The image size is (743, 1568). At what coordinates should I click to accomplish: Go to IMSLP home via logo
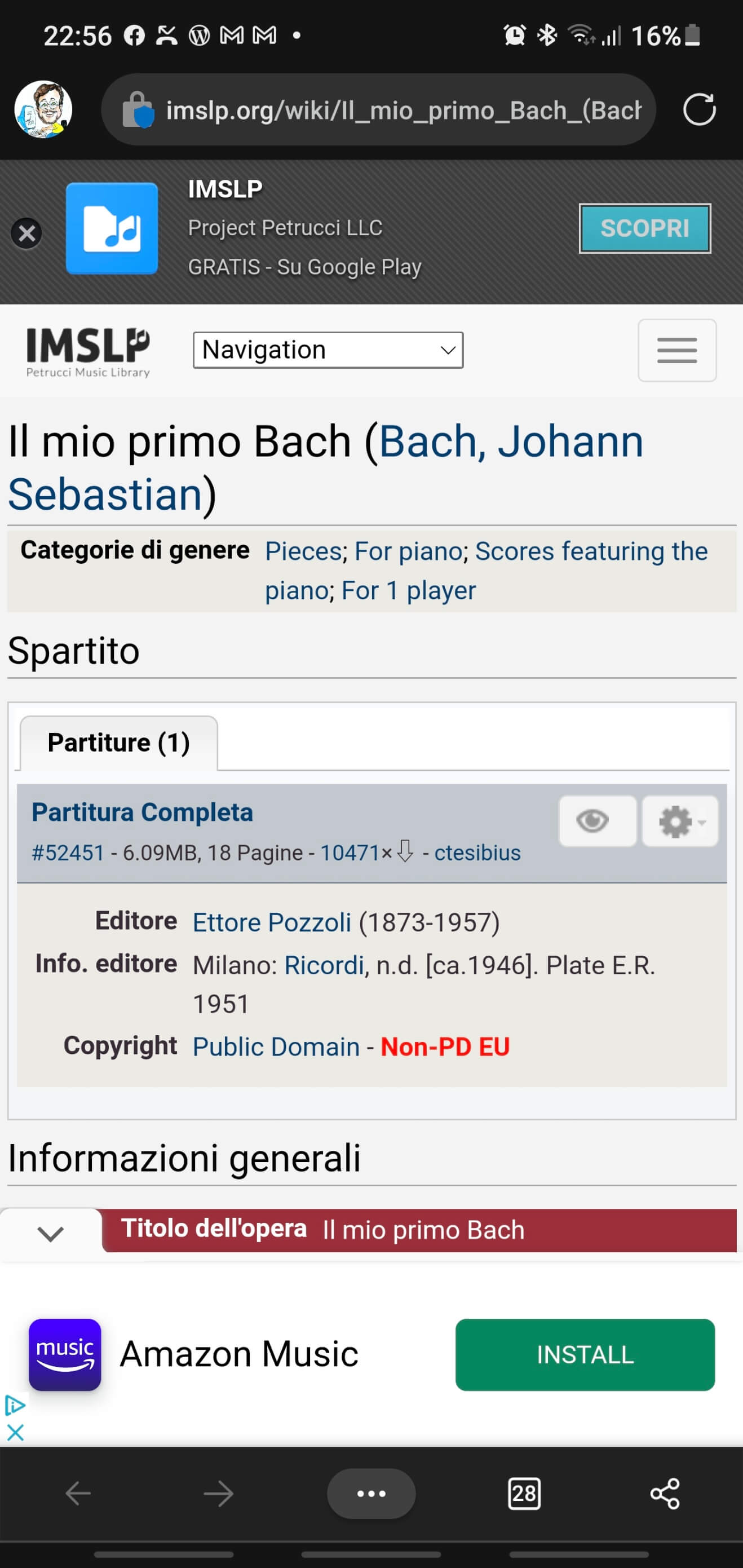(x=89, y=352)
